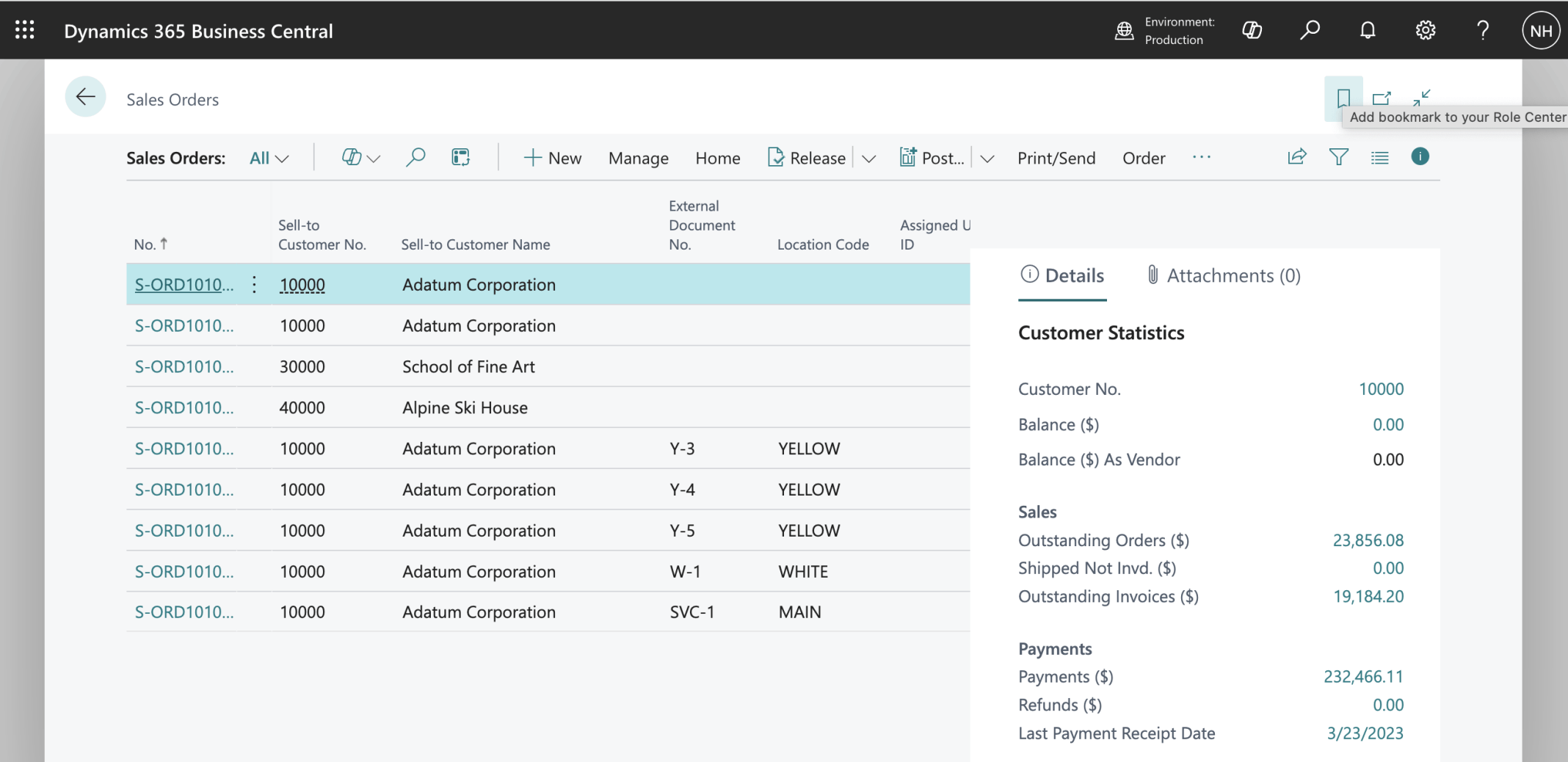This screenshot has height=762, width=1568.
Task: Share the sales orders list
Action: (x=1297, y=157)
